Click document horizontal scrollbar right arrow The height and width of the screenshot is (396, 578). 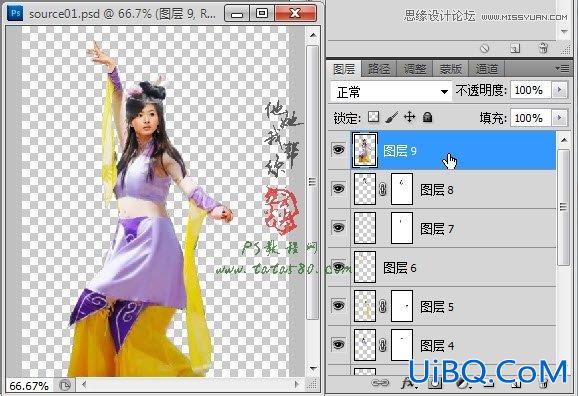point(297,385)
